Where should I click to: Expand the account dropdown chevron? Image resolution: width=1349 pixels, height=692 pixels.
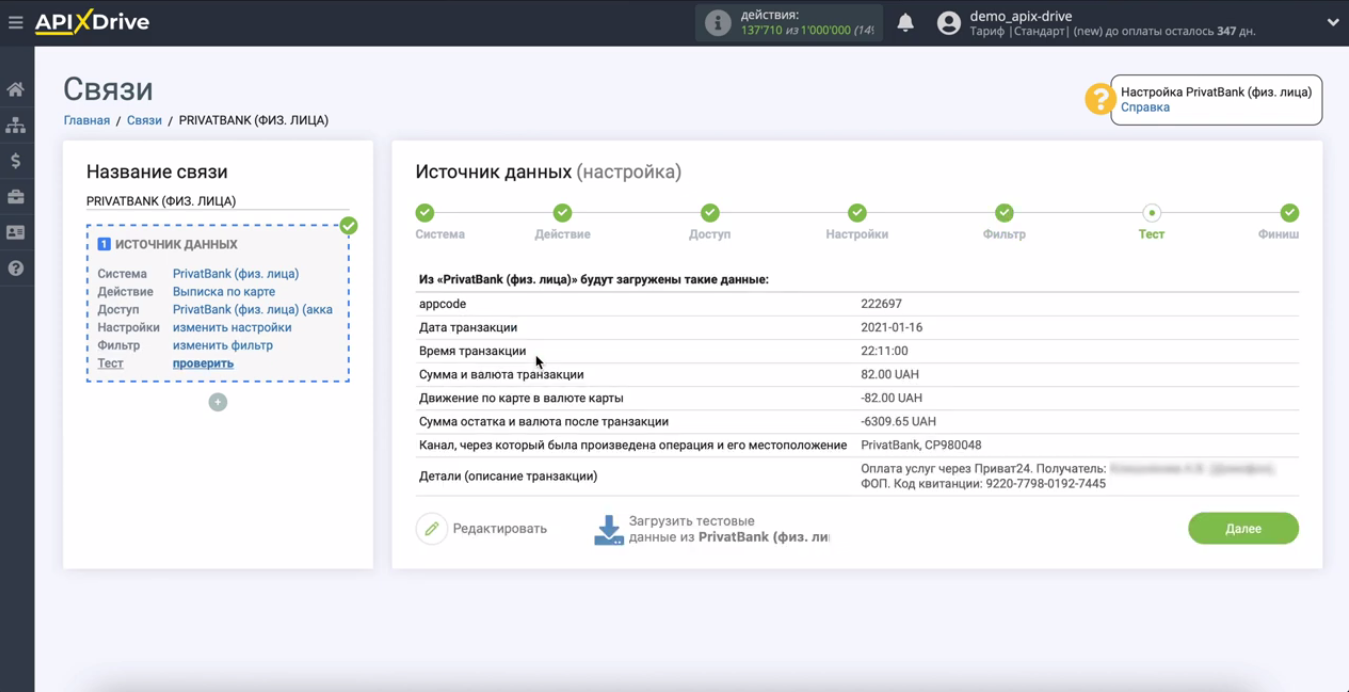(x=1332, y=22)
